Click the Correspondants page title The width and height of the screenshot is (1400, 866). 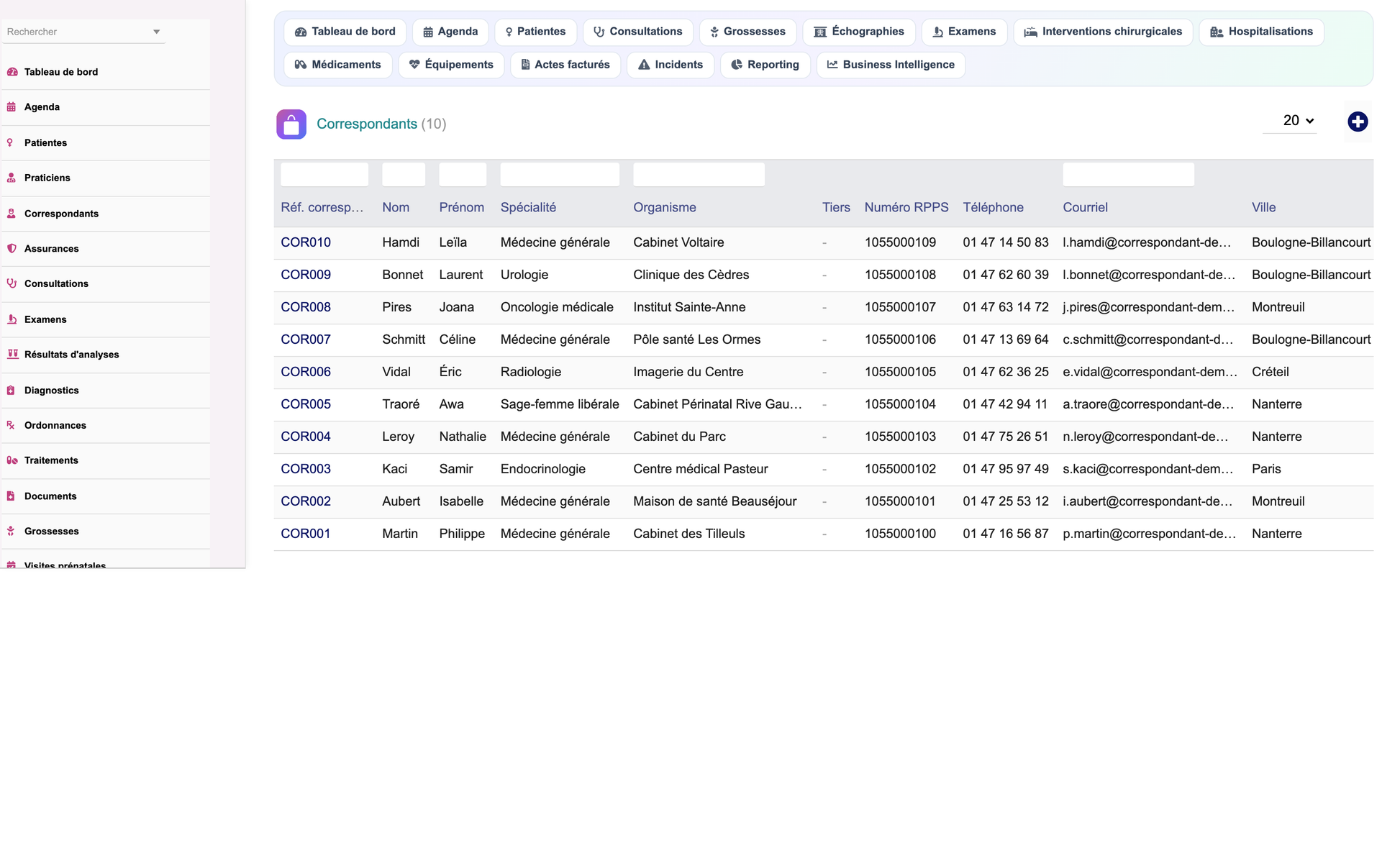367,124
